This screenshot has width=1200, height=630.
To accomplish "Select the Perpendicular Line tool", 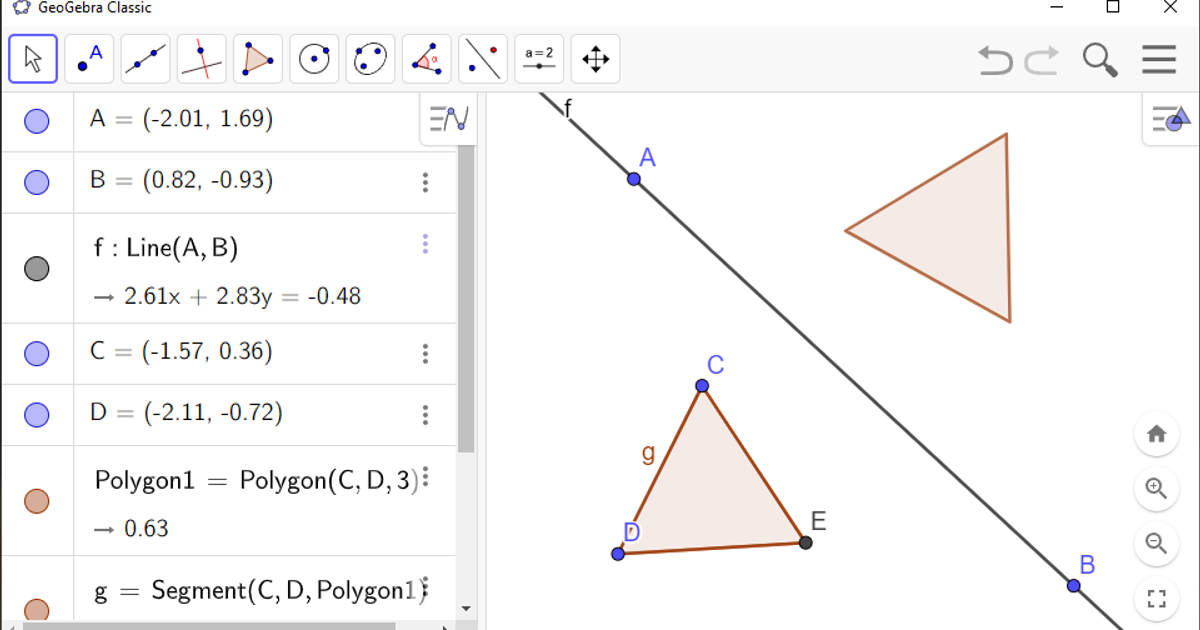I will point(201,59).
